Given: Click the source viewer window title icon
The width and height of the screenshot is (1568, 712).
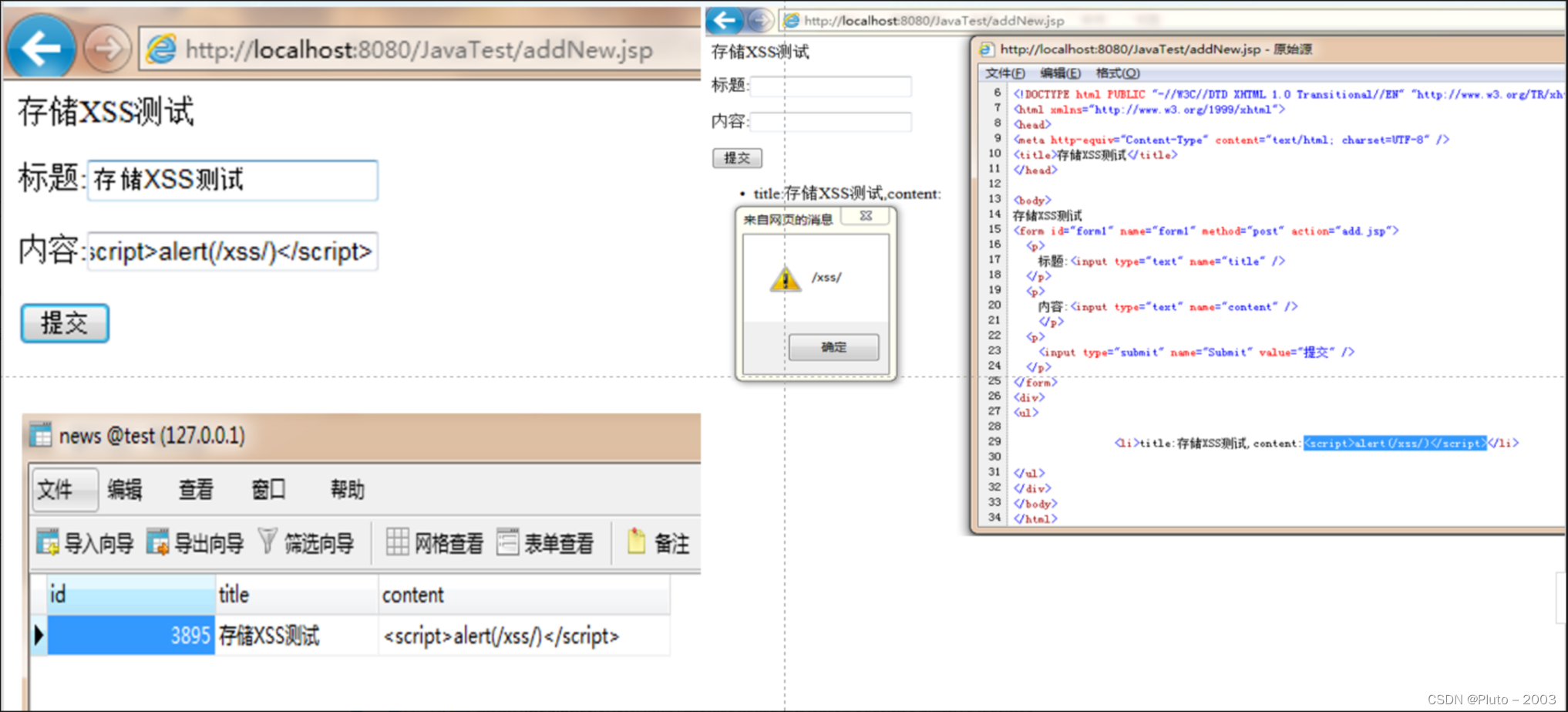Looking at the screenshot, I should (986, 49).
